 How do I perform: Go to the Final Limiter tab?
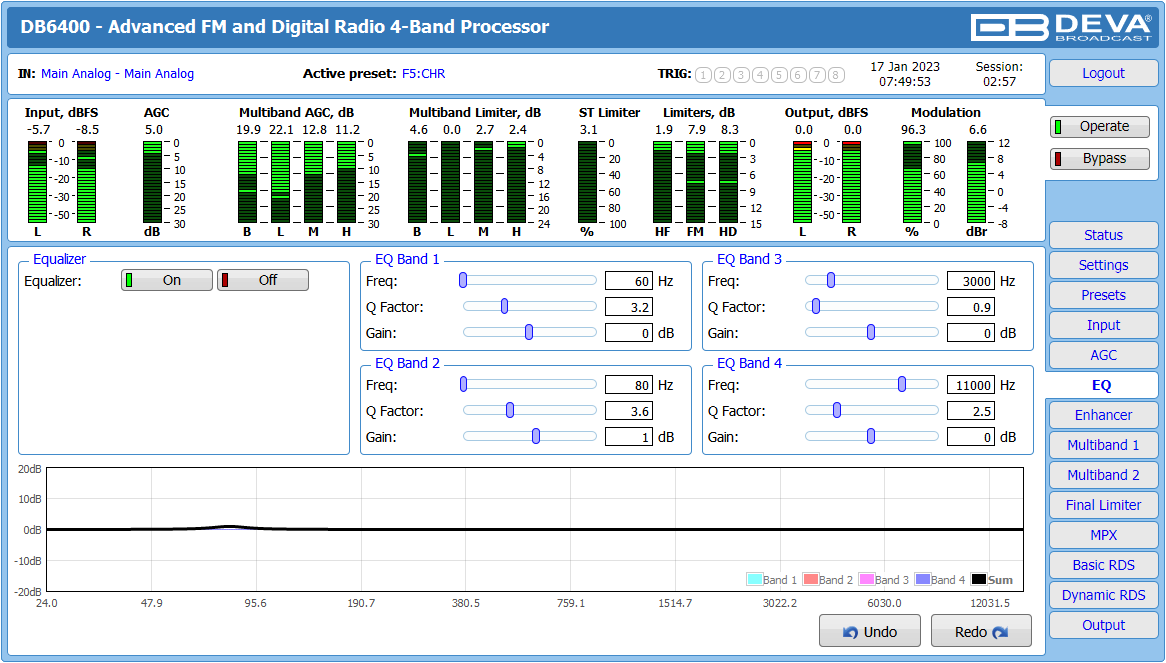1103,505
